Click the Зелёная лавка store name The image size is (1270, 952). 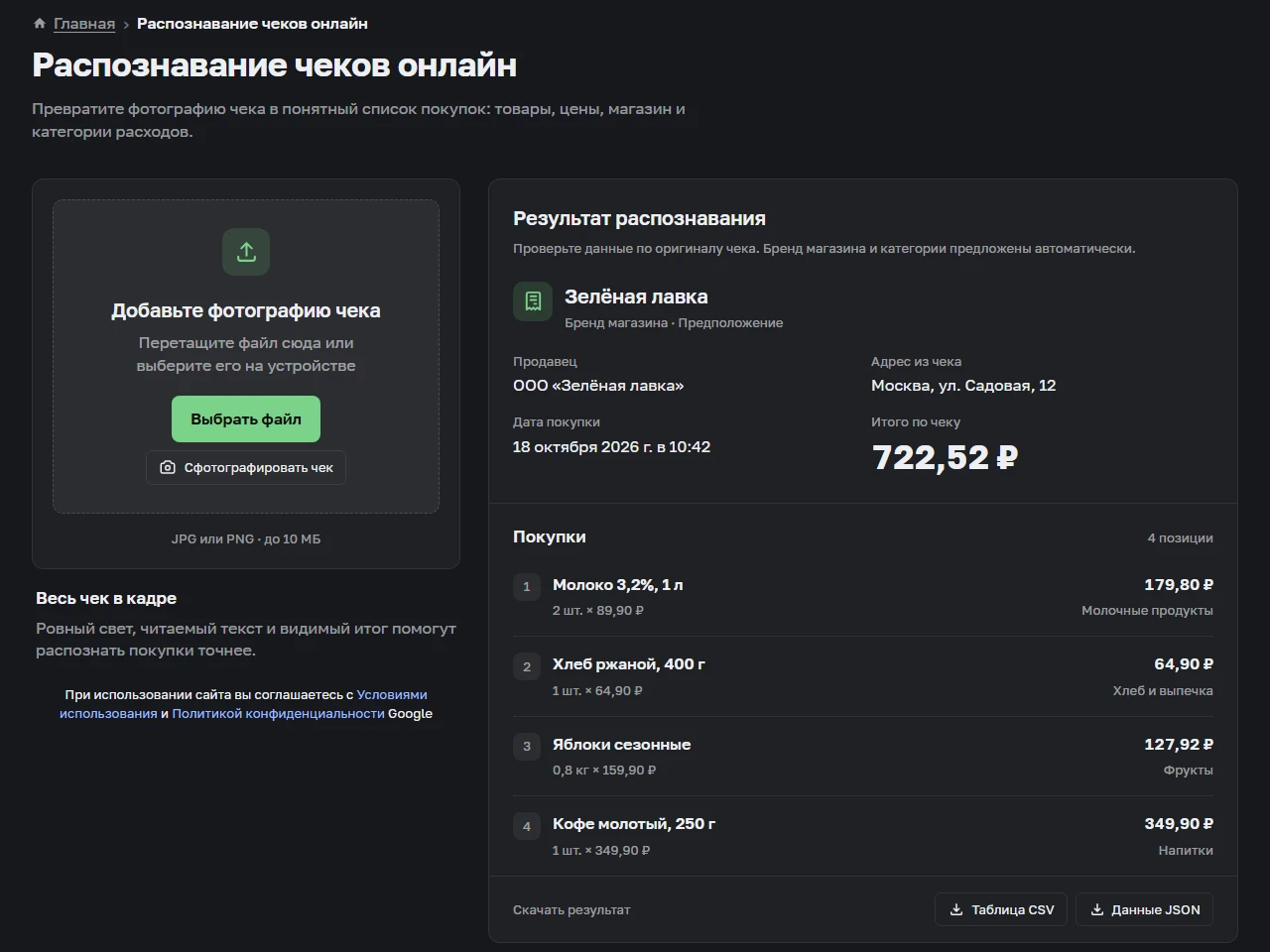pyautogui.click(x=636, y=297)
